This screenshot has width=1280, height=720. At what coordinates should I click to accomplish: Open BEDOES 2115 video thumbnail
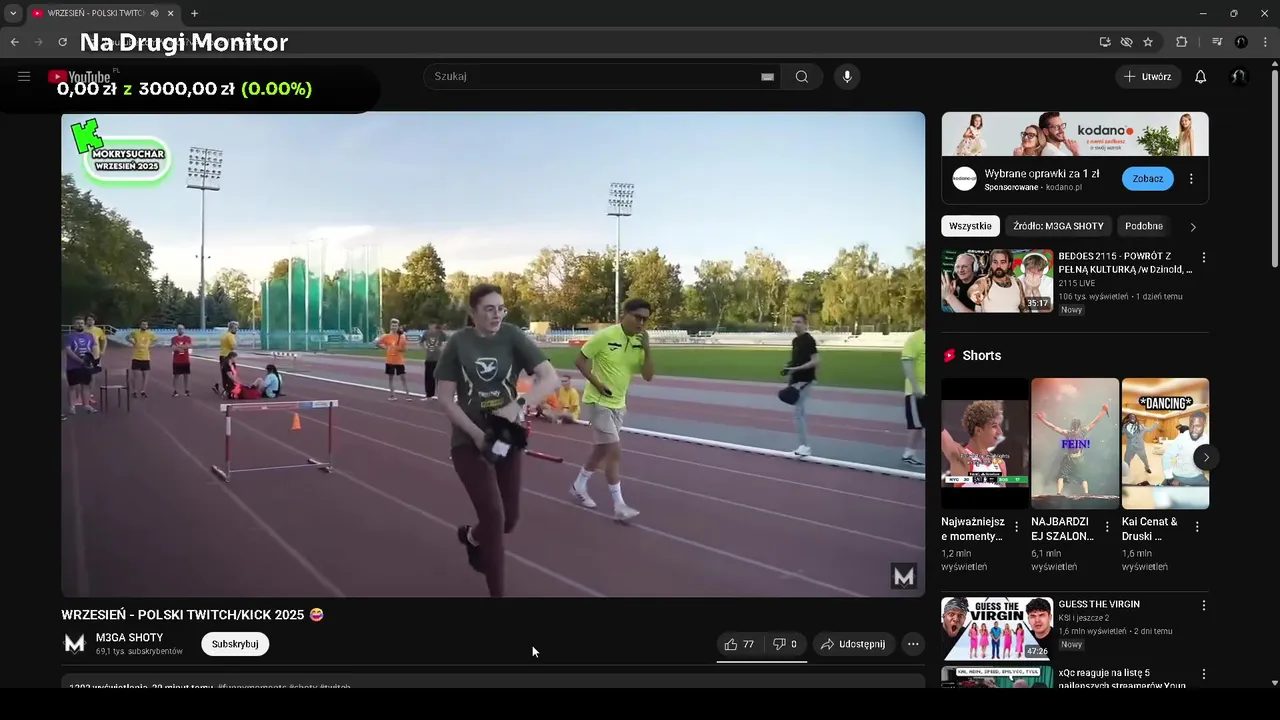997,281
